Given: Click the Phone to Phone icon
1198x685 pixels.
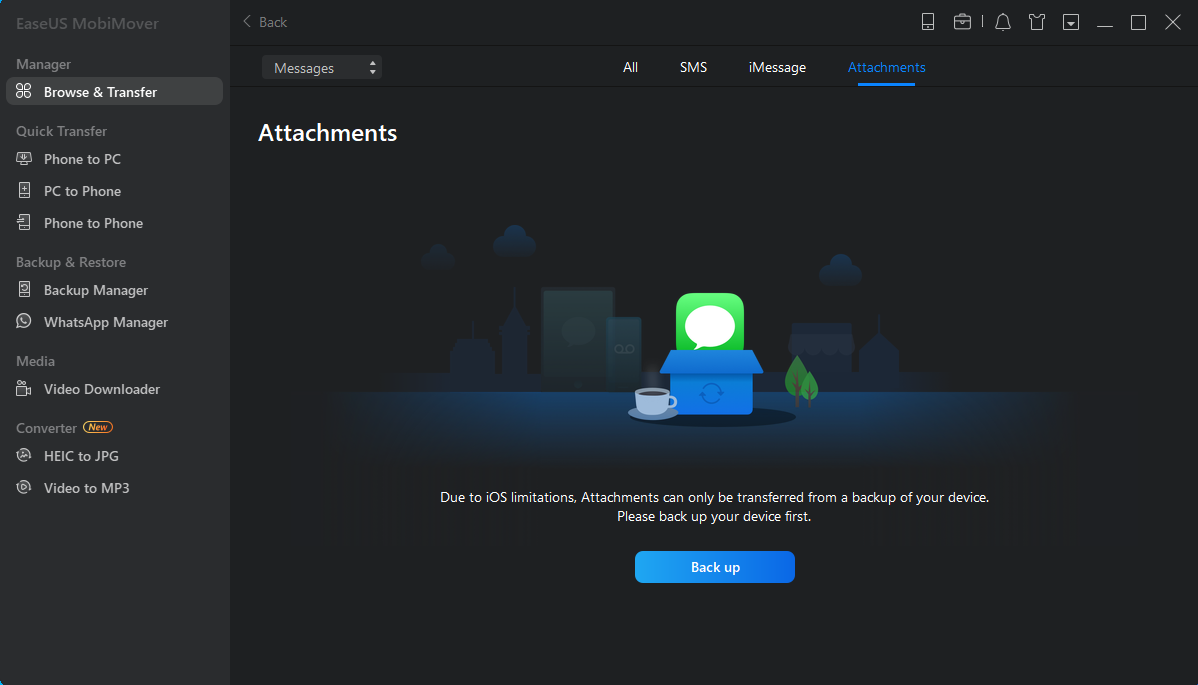Looking at the screenshot, I should click(x=24, y=222).
